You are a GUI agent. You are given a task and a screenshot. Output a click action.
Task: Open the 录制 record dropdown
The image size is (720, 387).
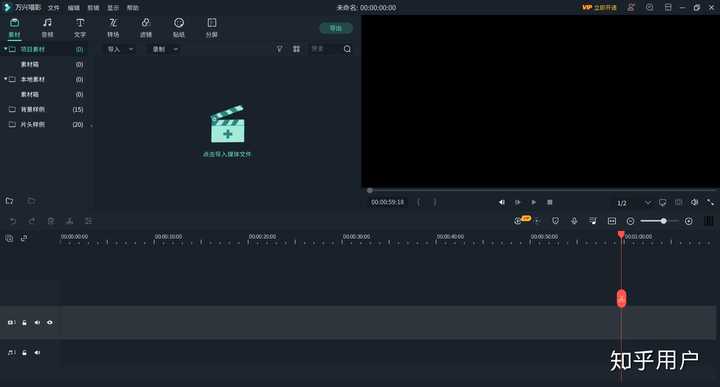pos(165,49)
